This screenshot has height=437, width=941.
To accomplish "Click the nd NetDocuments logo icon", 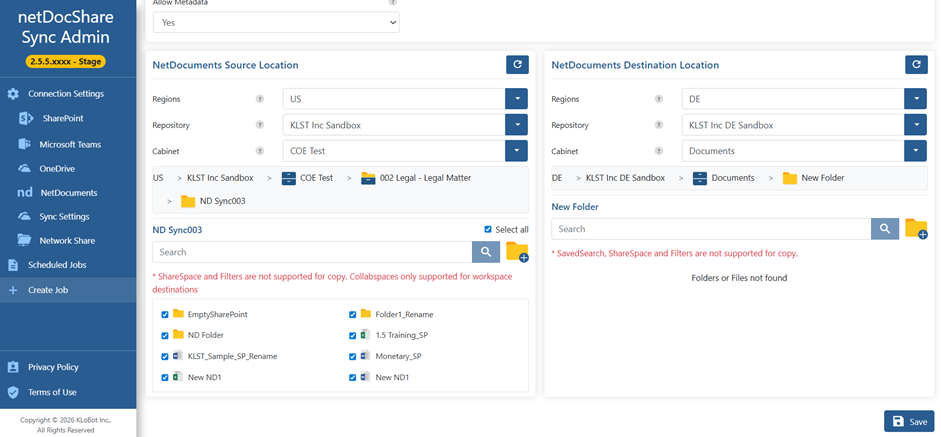I will click(25, 193).
